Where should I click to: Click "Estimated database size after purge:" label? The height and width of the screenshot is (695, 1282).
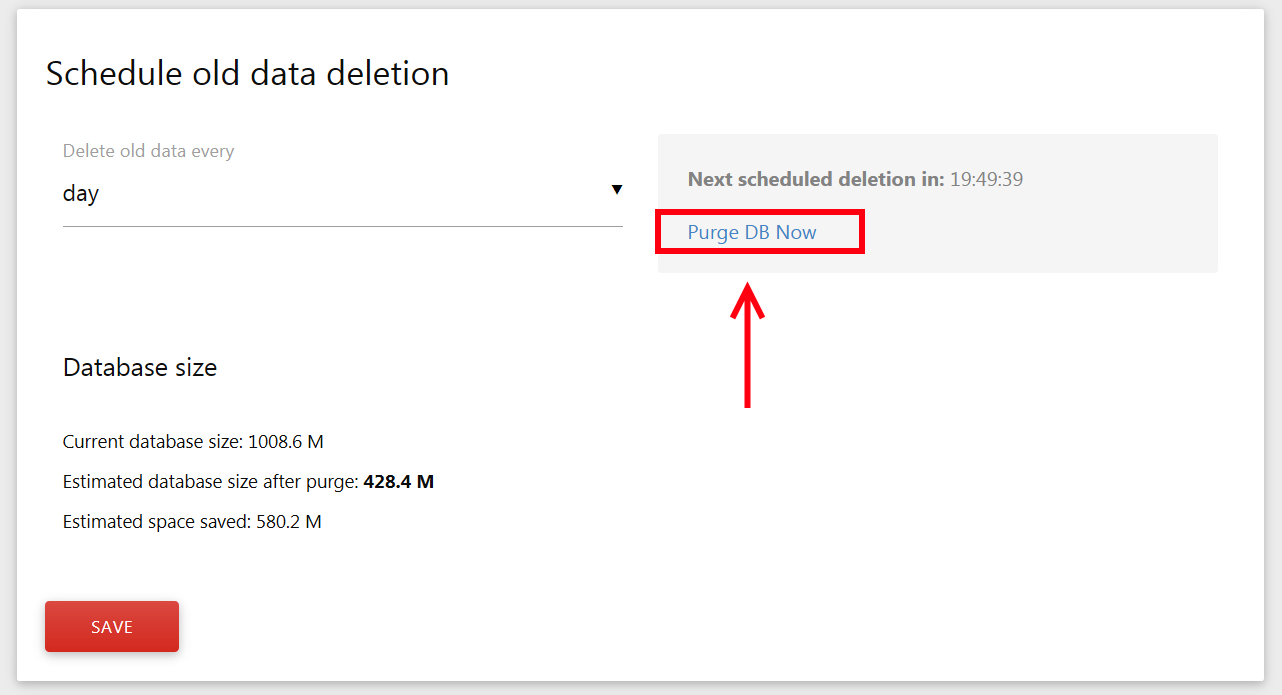point(210,482)
